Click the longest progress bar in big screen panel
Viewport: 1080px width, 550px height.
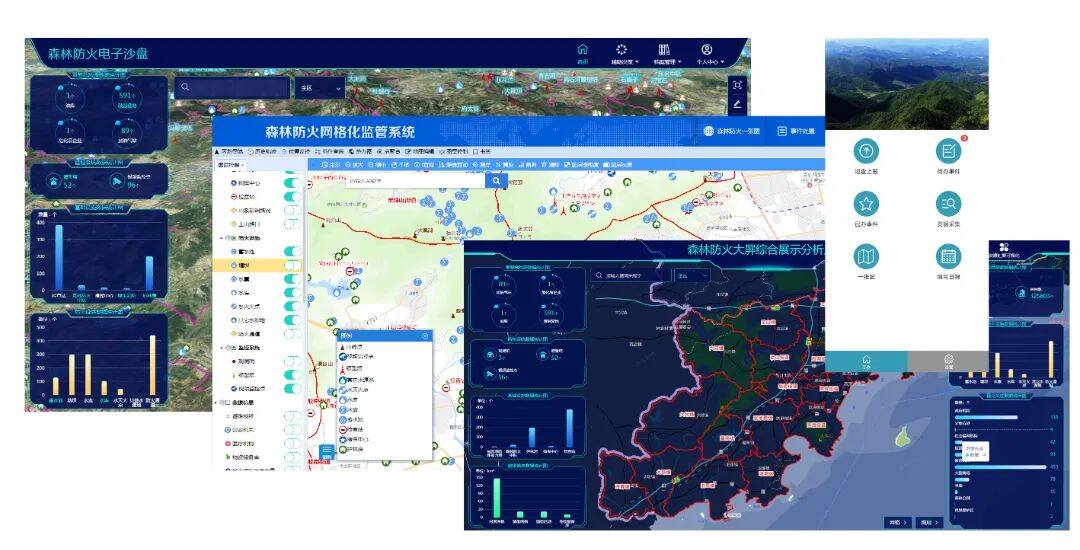click(x=999, y=467)
